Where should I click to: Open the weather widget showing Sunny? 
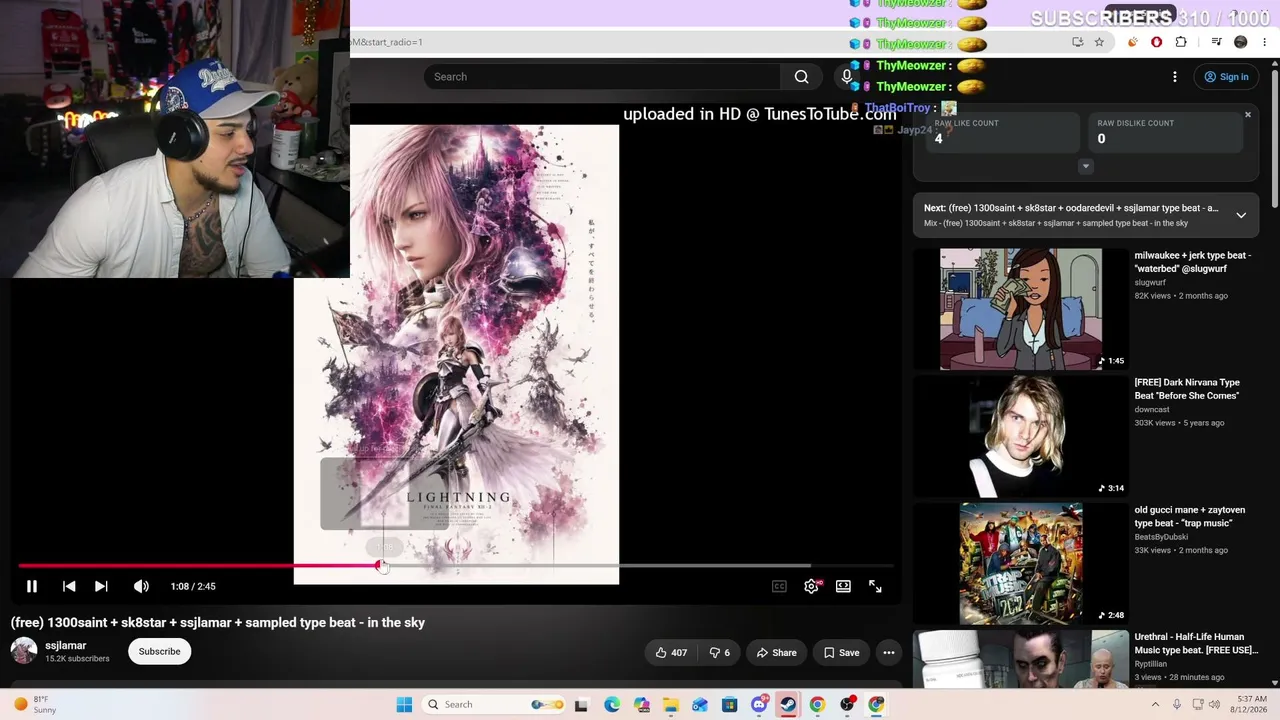[34, 705]
